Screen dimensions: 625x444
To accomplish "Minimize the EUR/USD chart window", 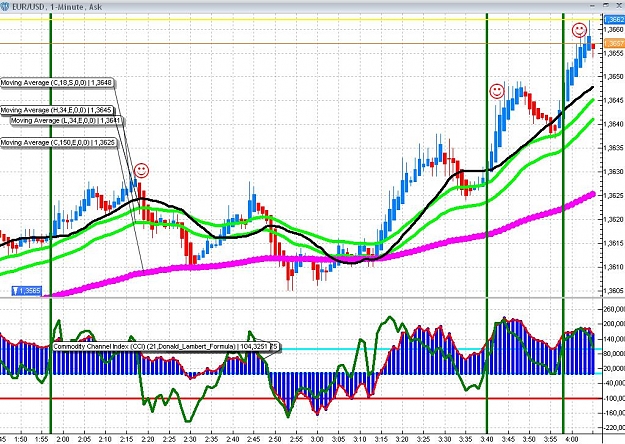I will [x=593, y=5].
